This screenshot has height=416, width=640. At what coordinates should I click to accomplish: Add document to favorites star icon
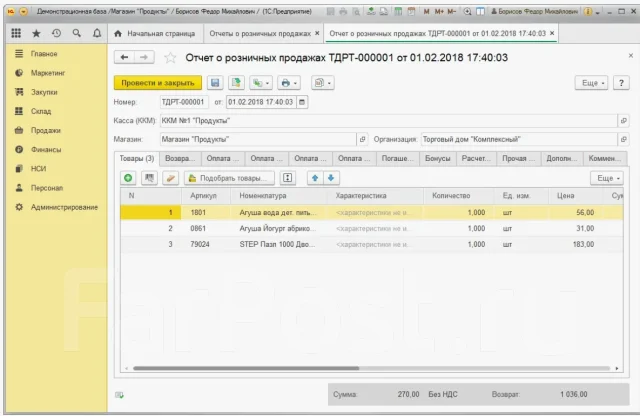pyautogui.click(x=170, y=58)
